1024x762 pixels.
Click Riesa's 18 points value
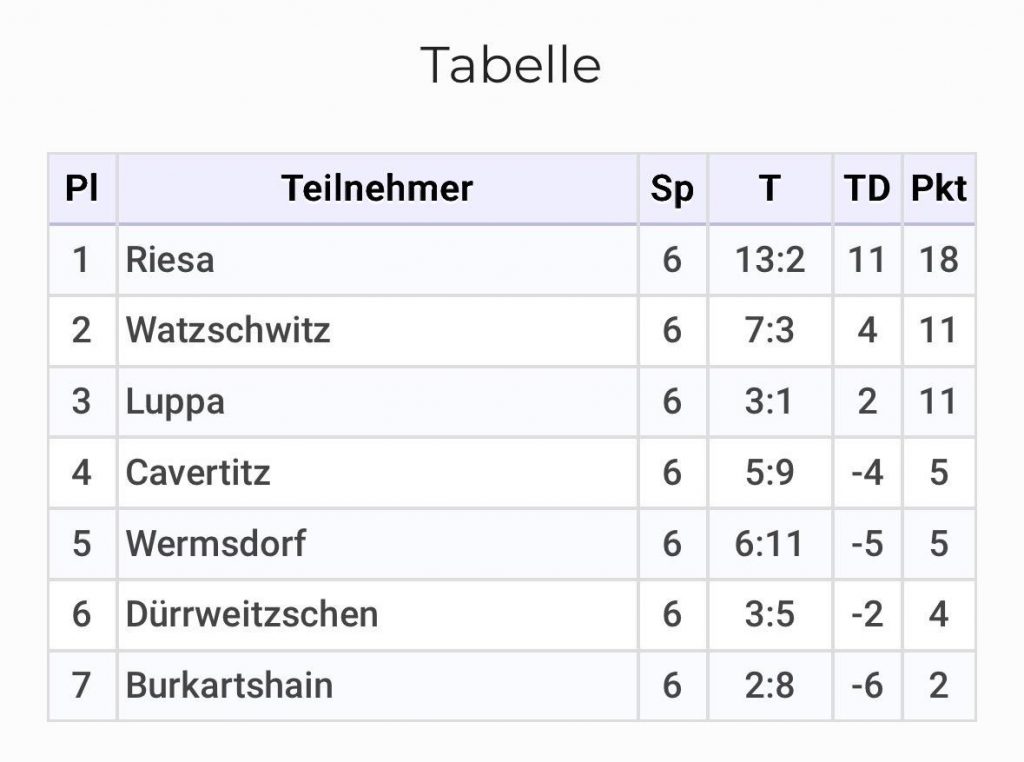pos(938,260)
